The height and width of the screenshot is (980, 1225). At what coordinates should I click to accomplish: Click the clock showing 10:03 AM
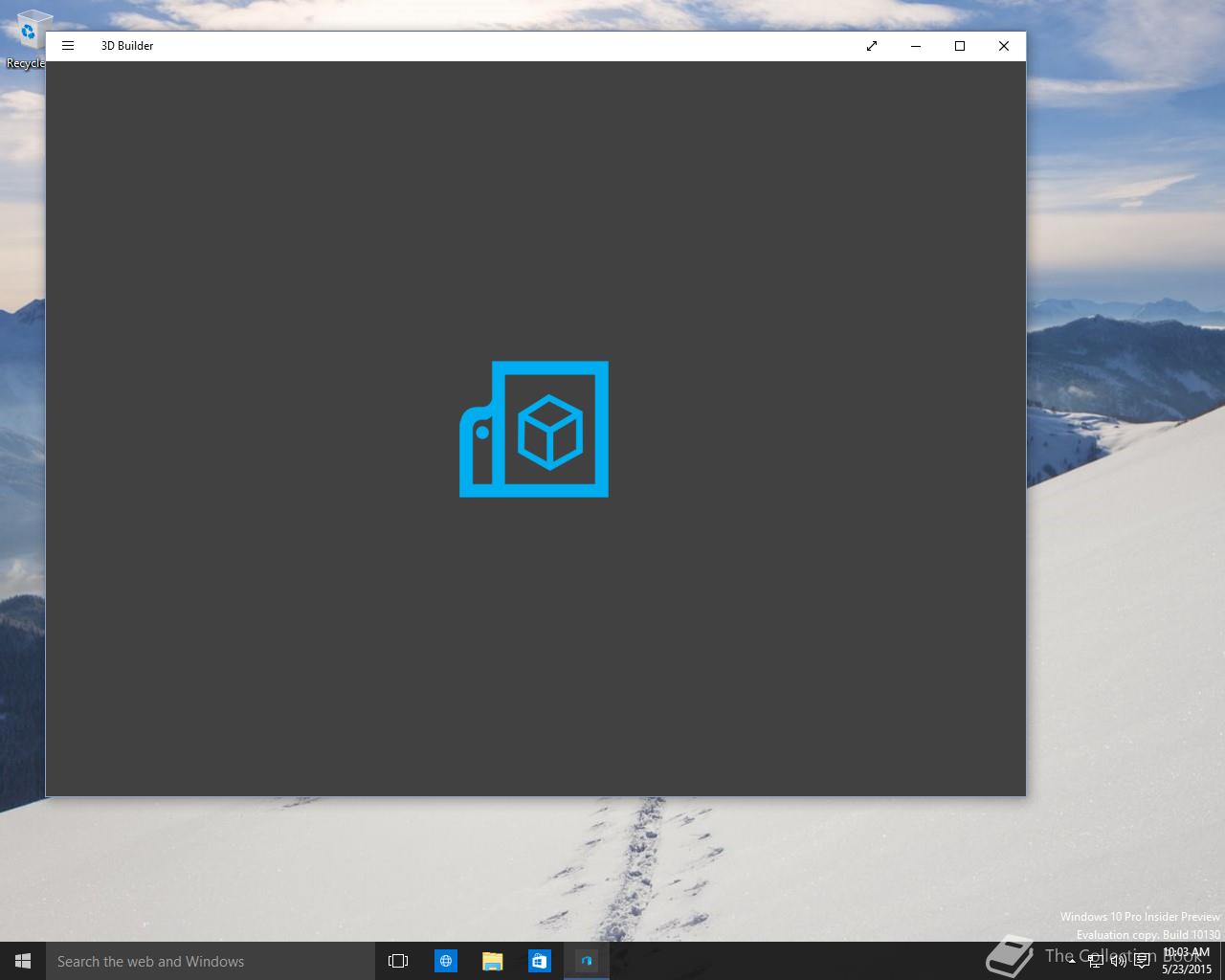pyautogui.click(x=1187, y=961)
